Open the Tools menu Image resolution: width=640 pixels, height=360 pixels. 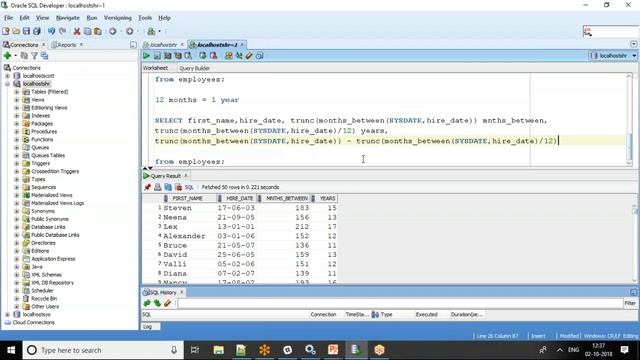[x=145, y=18]
